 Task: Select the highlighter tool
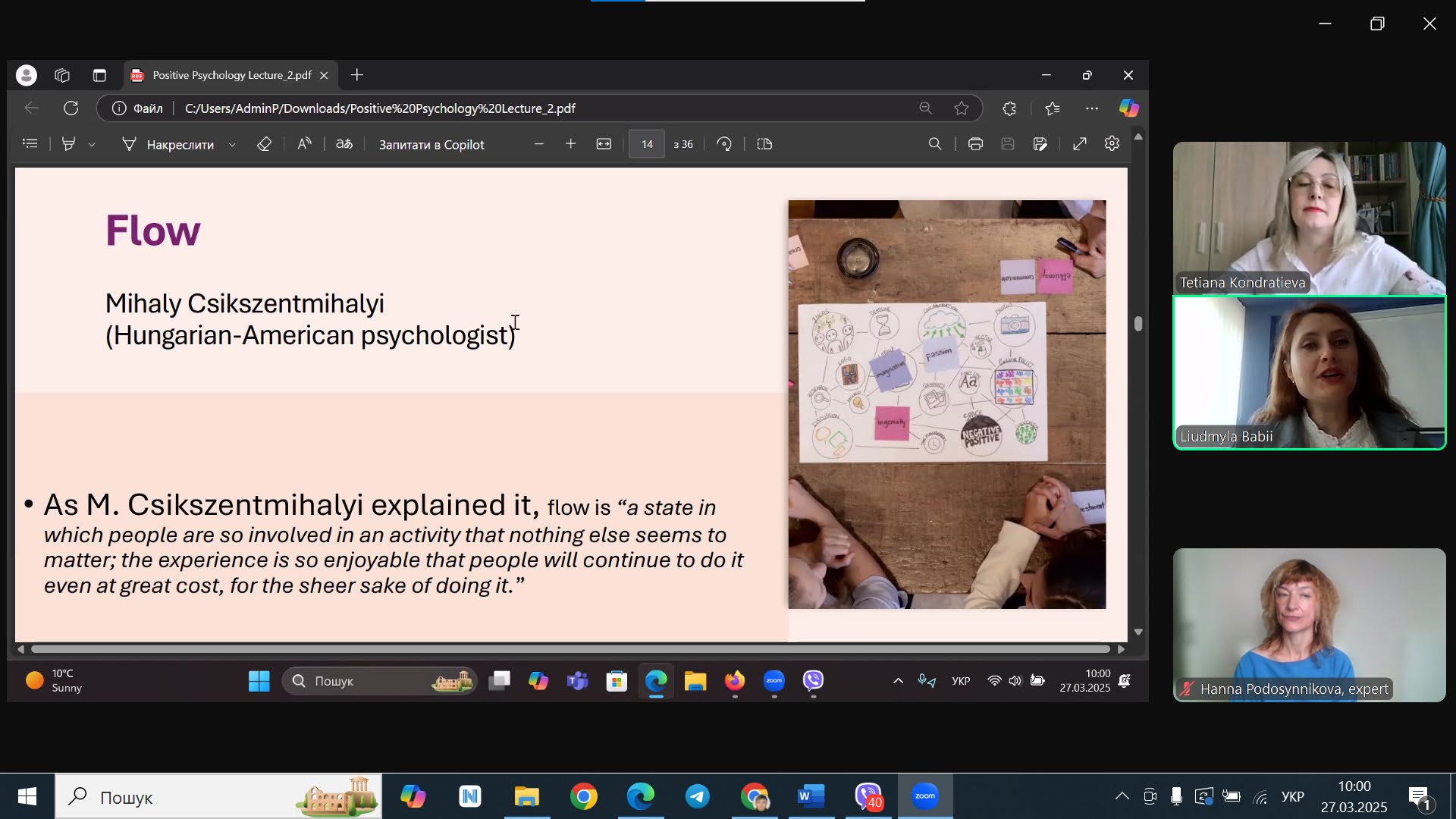[69, 144]
